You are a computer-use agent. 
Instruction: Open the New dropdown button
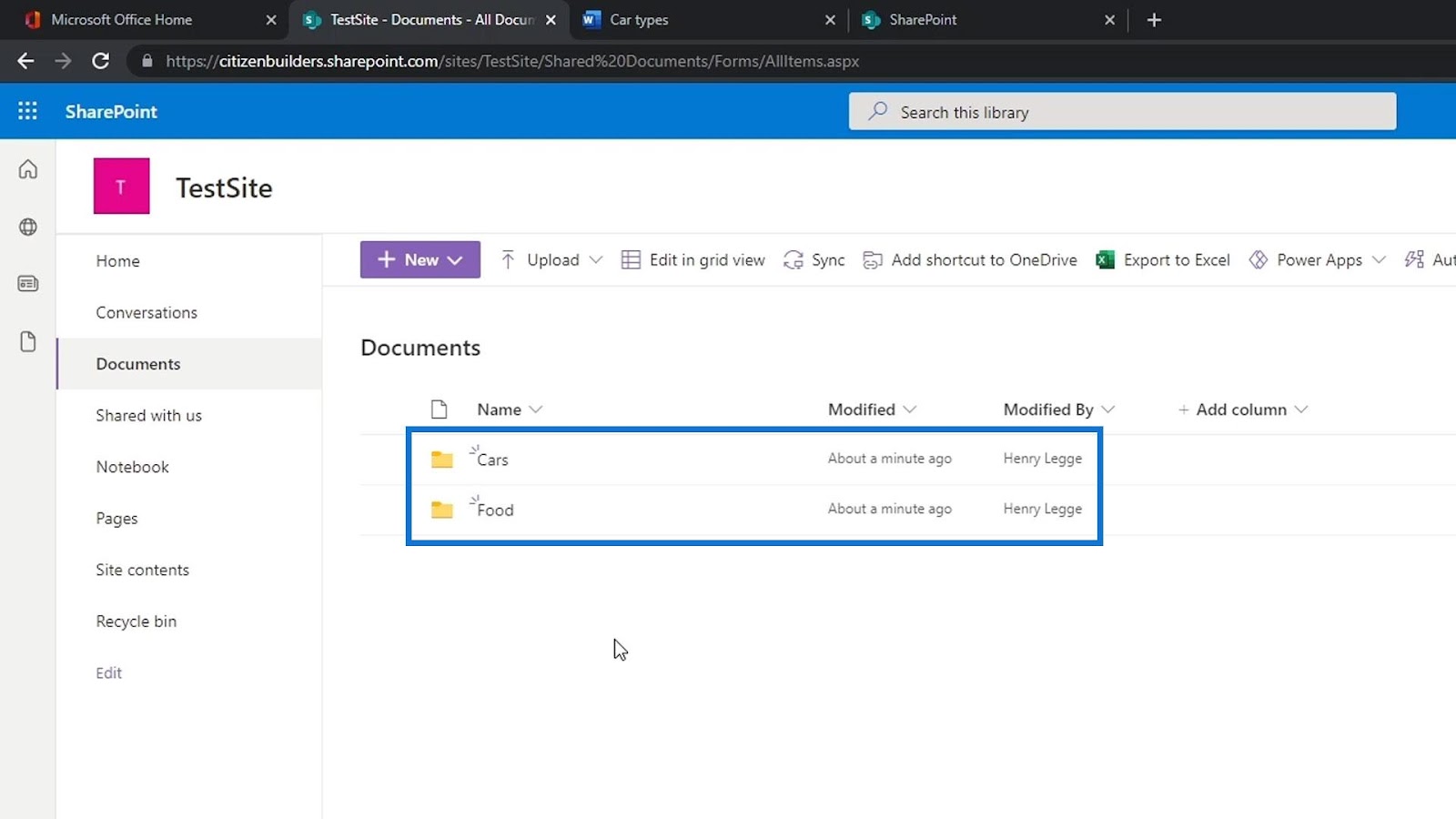(x=420, y=260)
